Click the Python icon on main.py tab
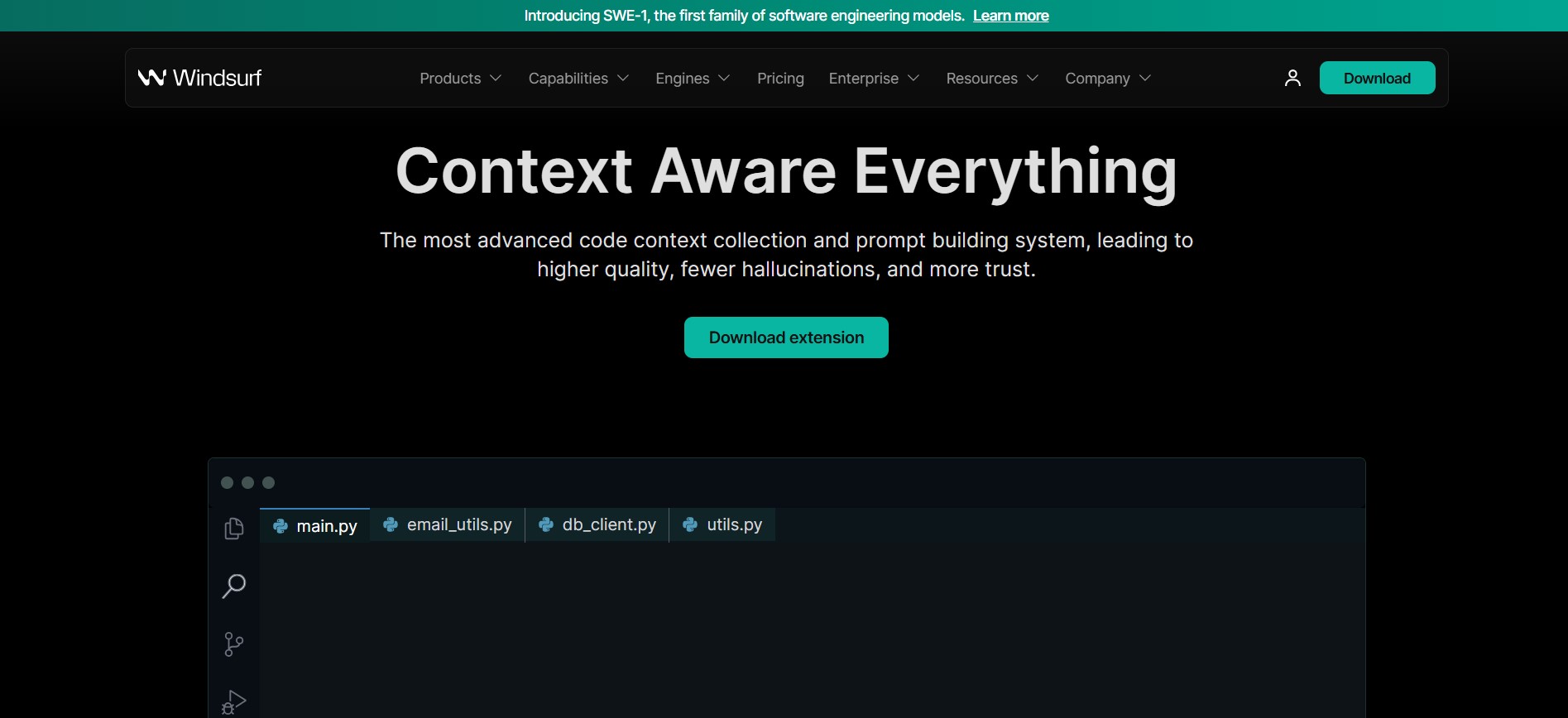1568x718 pixels. 281,526
